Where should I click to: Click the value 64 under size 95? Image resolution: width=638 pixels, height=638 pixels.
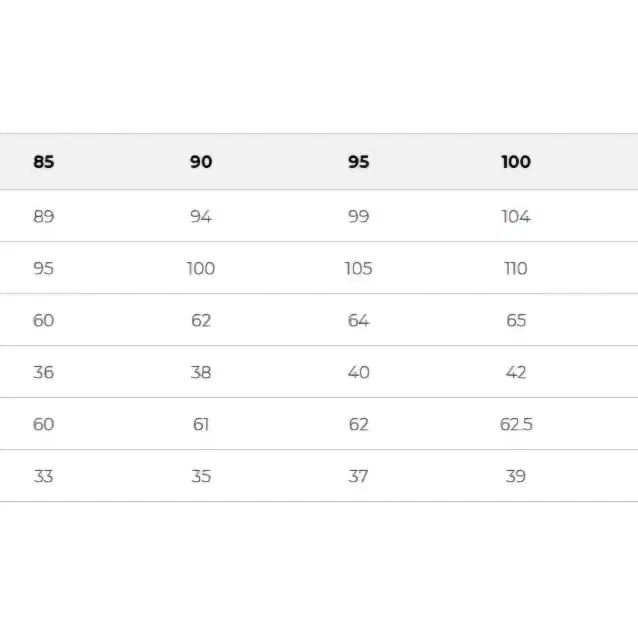click(x=358, y=321)
